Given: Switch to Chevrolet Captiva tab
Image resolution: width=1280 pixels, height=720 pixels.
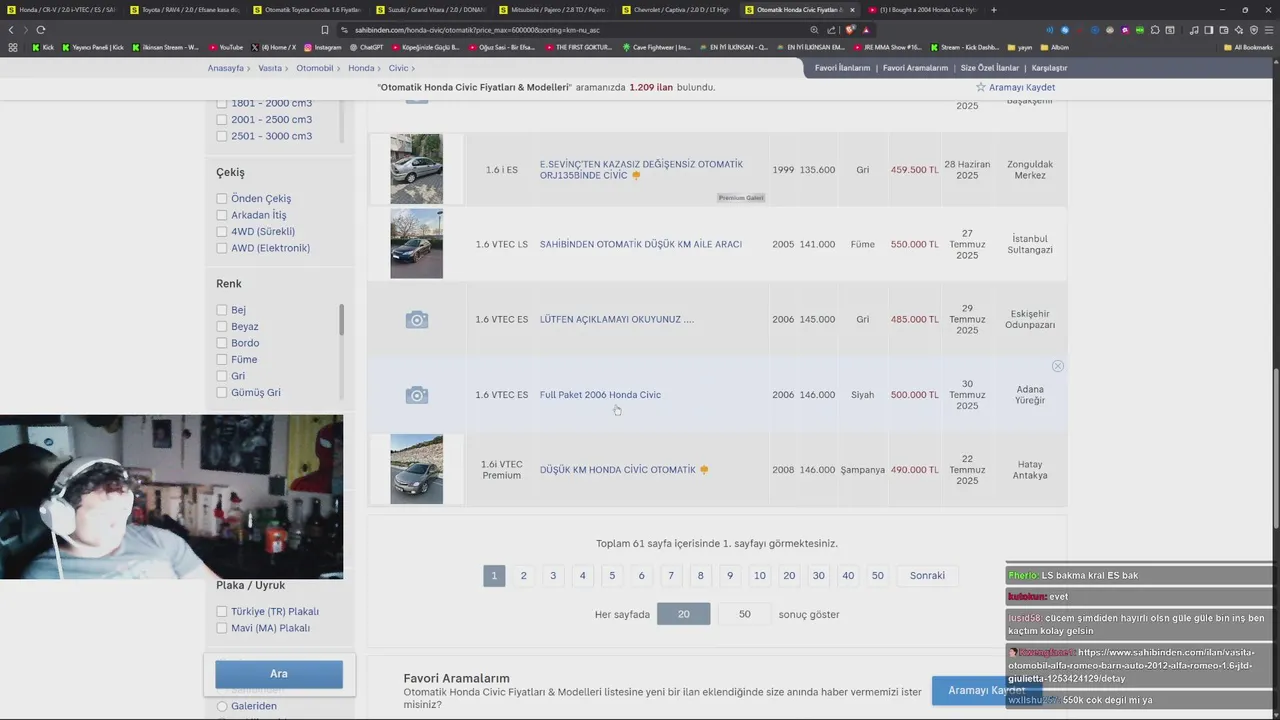Looking at the screenshot, I should click(675, 10).
